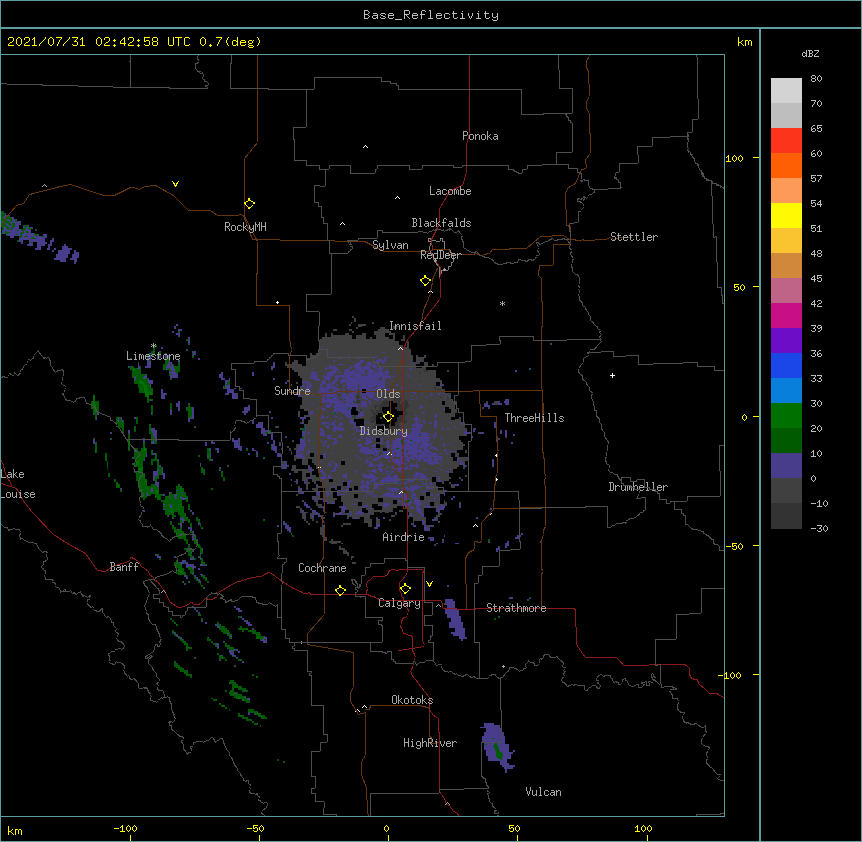Click the Calgary city label

tap(399, 603)
